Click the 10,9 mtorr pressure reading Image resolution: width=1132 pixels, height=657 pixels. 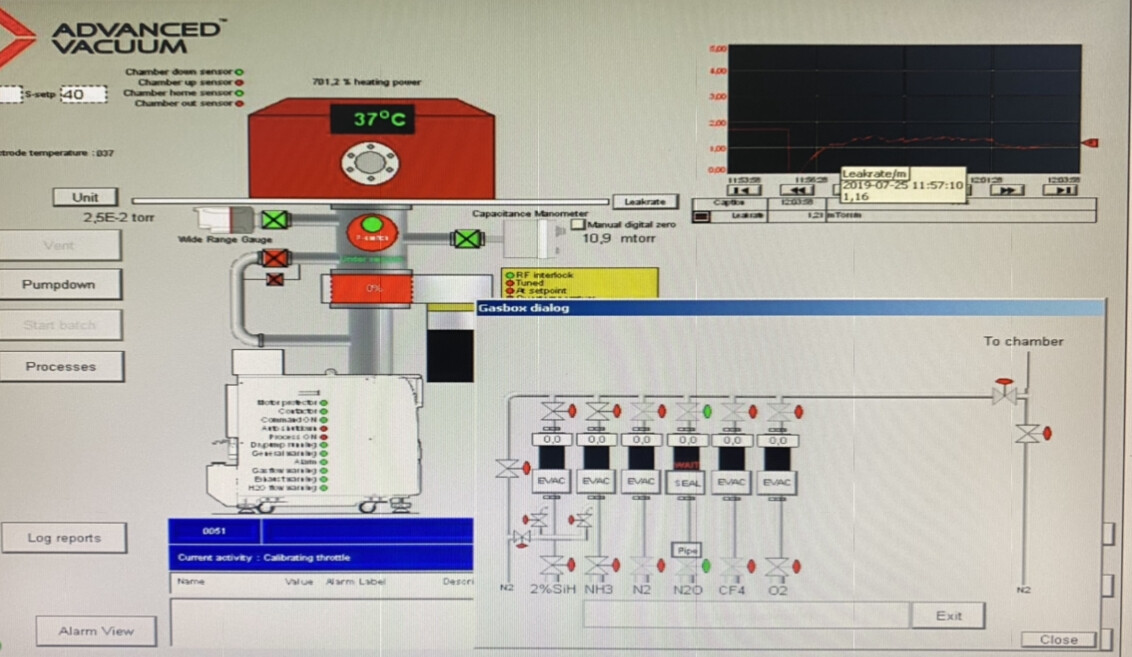click(618, 238)
